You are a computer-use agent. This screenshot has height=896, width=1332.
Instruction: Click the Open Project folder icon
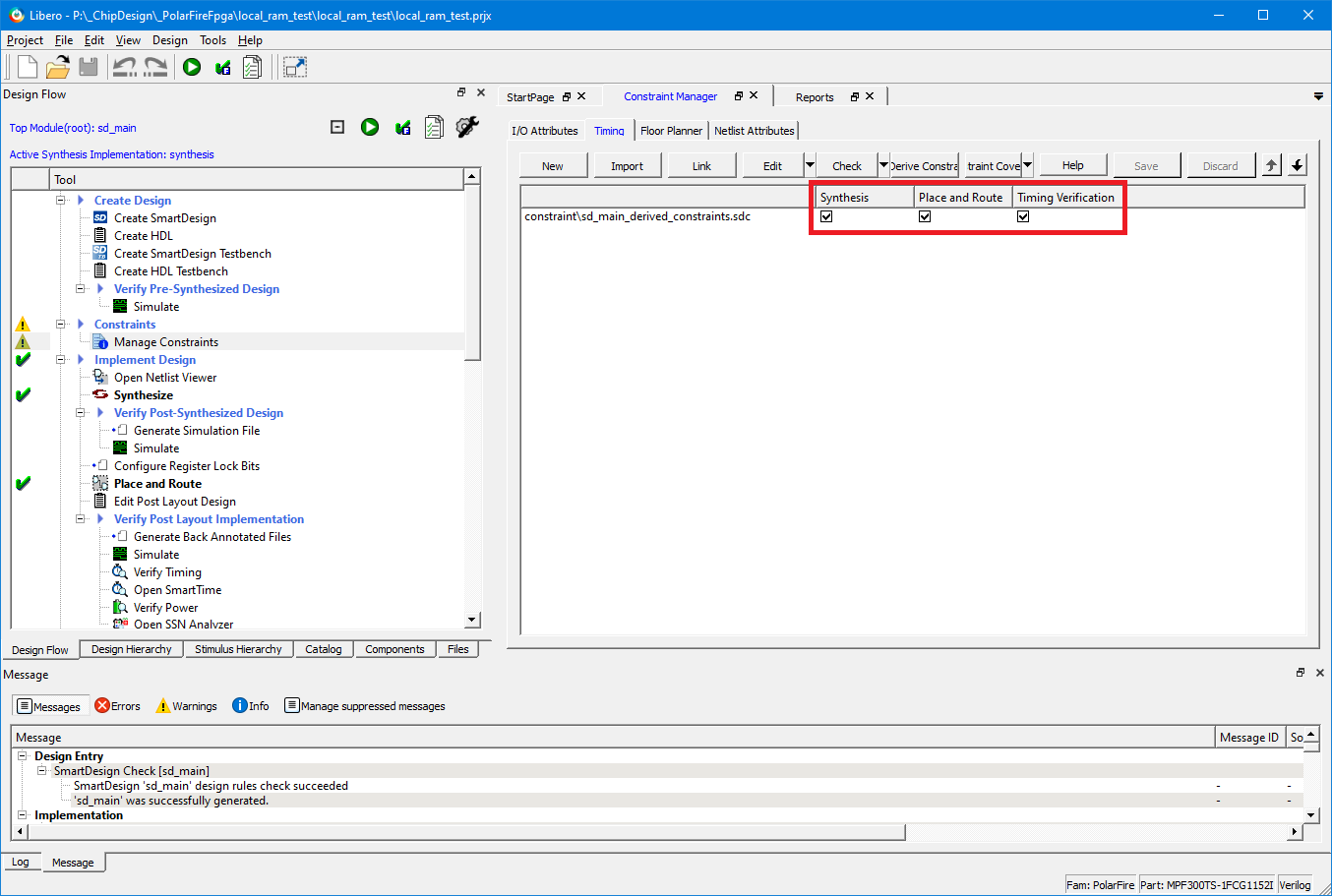coord(58,67)
